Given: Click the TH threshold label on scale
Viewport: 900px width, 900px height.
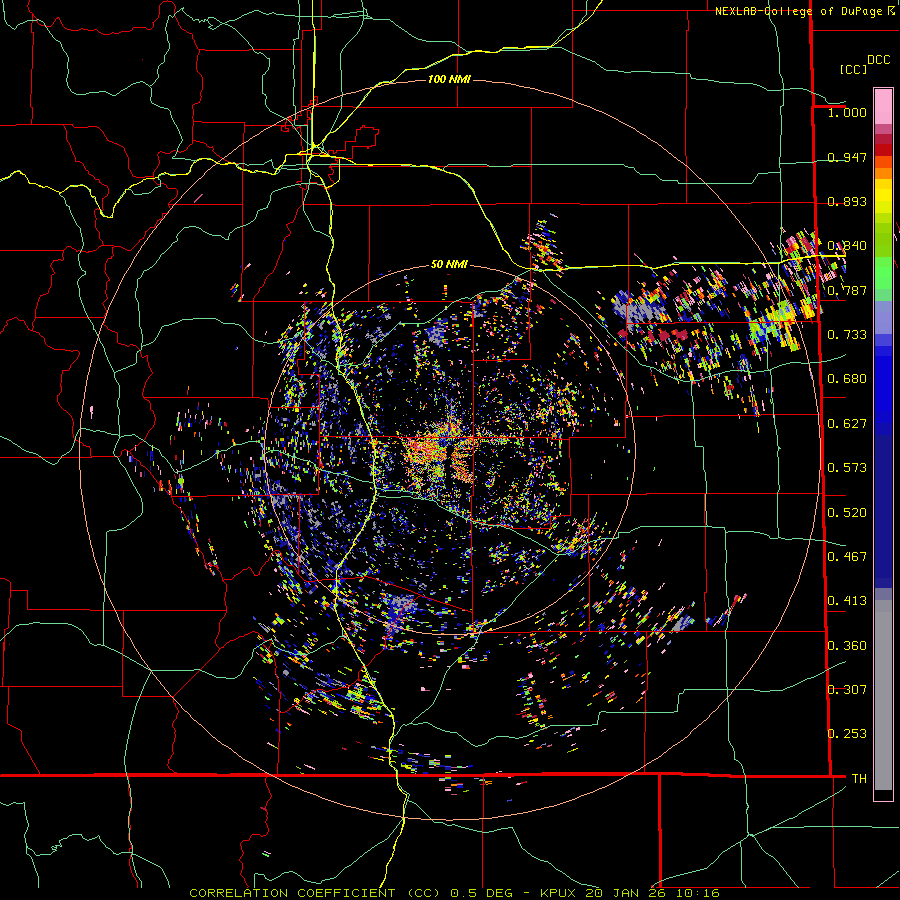Looking at the screenshot, I should [859, 779].
